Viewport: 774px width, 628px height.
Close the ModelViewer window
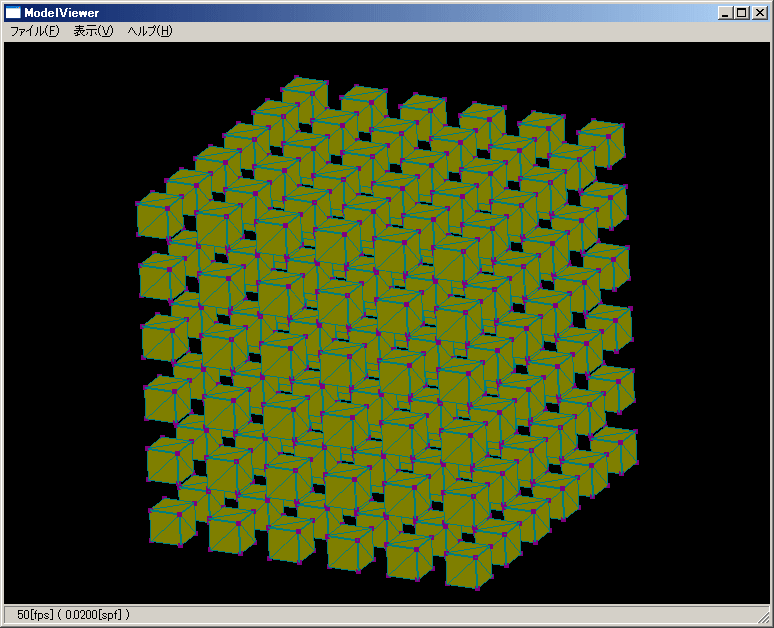[x=759, y=13]
